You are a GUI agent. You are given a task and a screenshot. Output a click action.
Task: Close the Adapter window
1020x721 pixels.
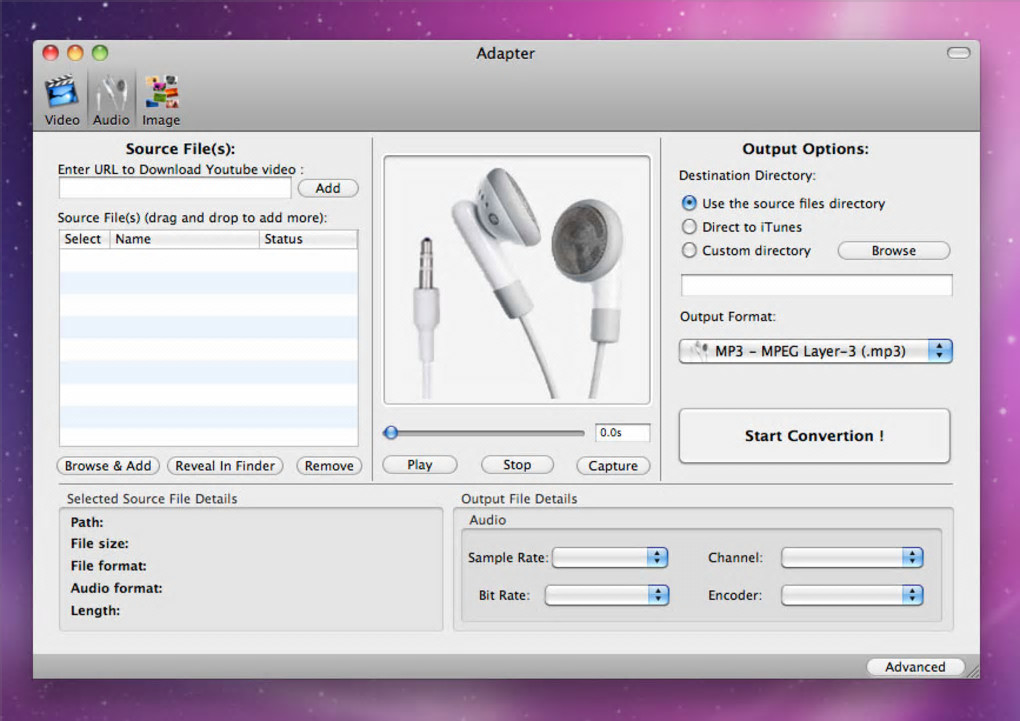[51, 53]
